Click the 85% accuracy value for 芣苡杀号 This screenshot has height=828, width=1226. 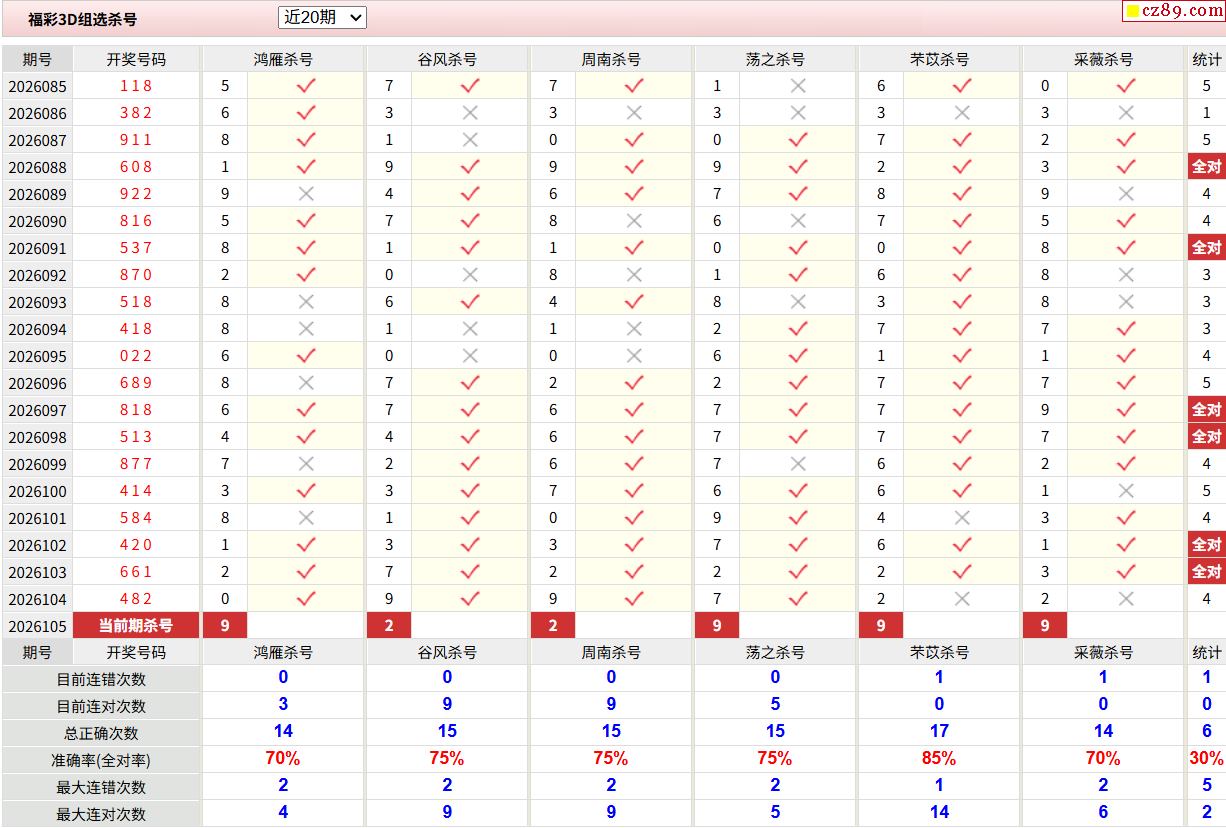click(x=939, y=759)
